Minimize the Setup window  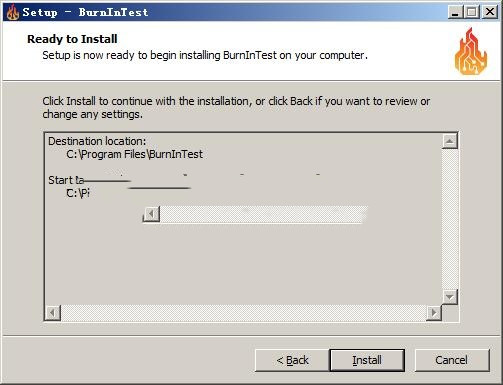pyautogui.click(x=455, y=12)
